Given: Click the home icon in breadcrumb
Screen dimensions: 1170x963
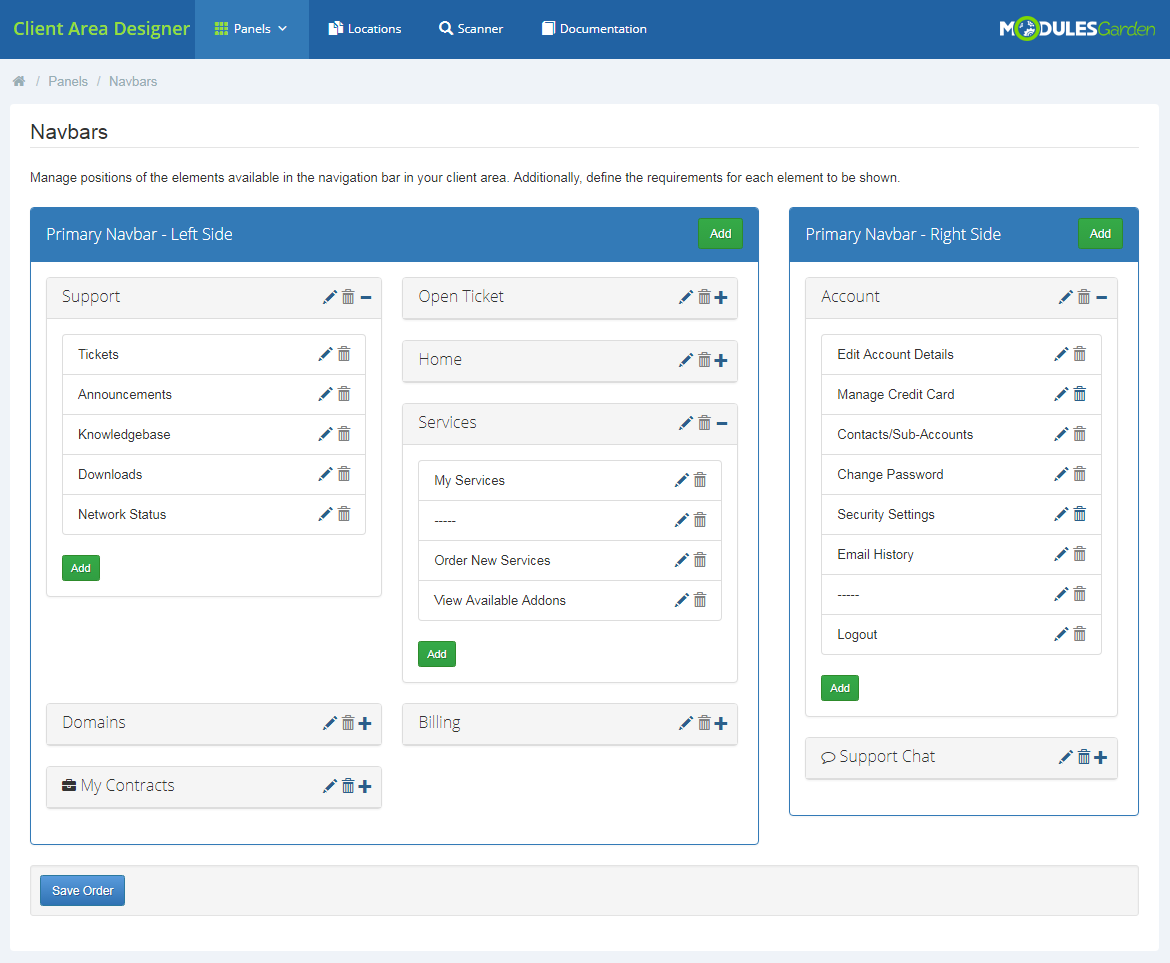Looking at the screenshot, I should pyautogui.click(x=19, y=81).
